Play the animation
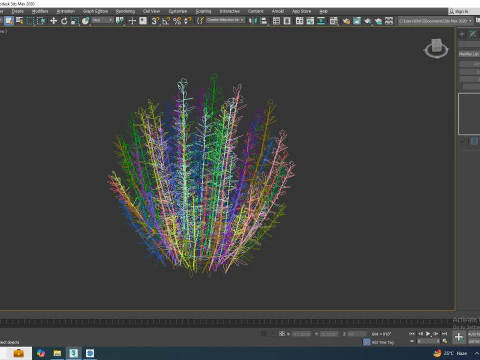 pos(428,334)
